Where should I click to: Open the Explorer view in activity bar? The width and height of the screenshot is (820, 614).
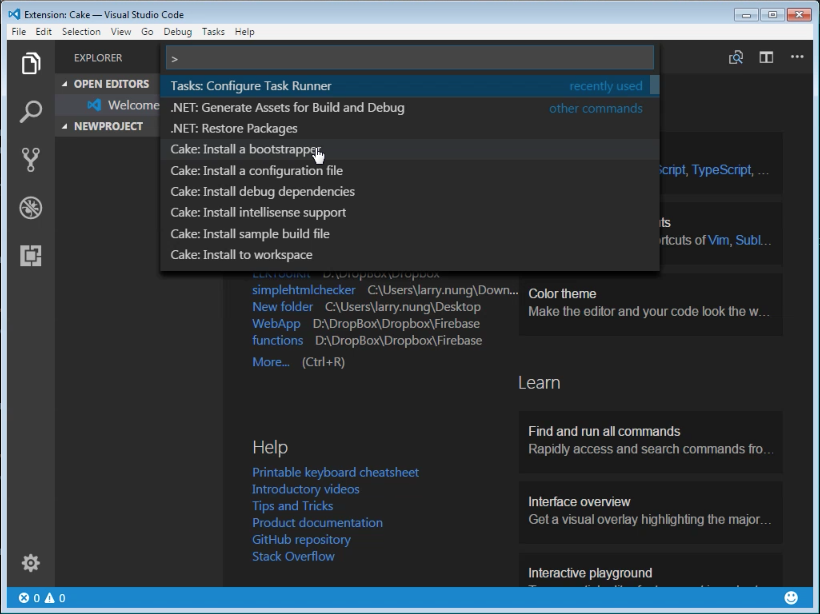click(31, 63)
